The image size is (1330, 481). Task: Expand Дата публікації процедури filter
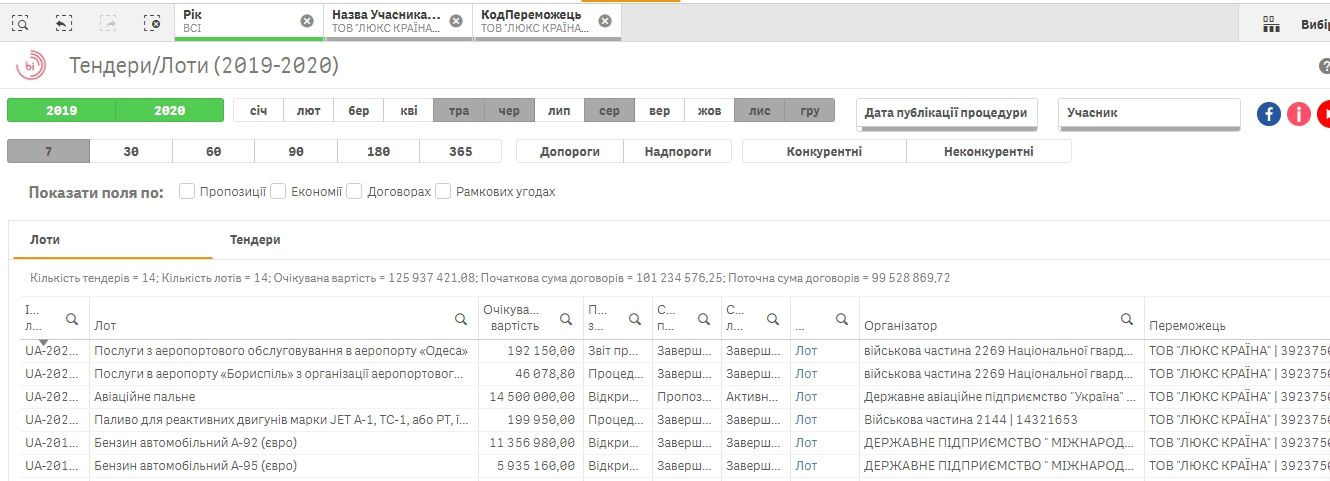pyautogui.click(x=947, y=114)
